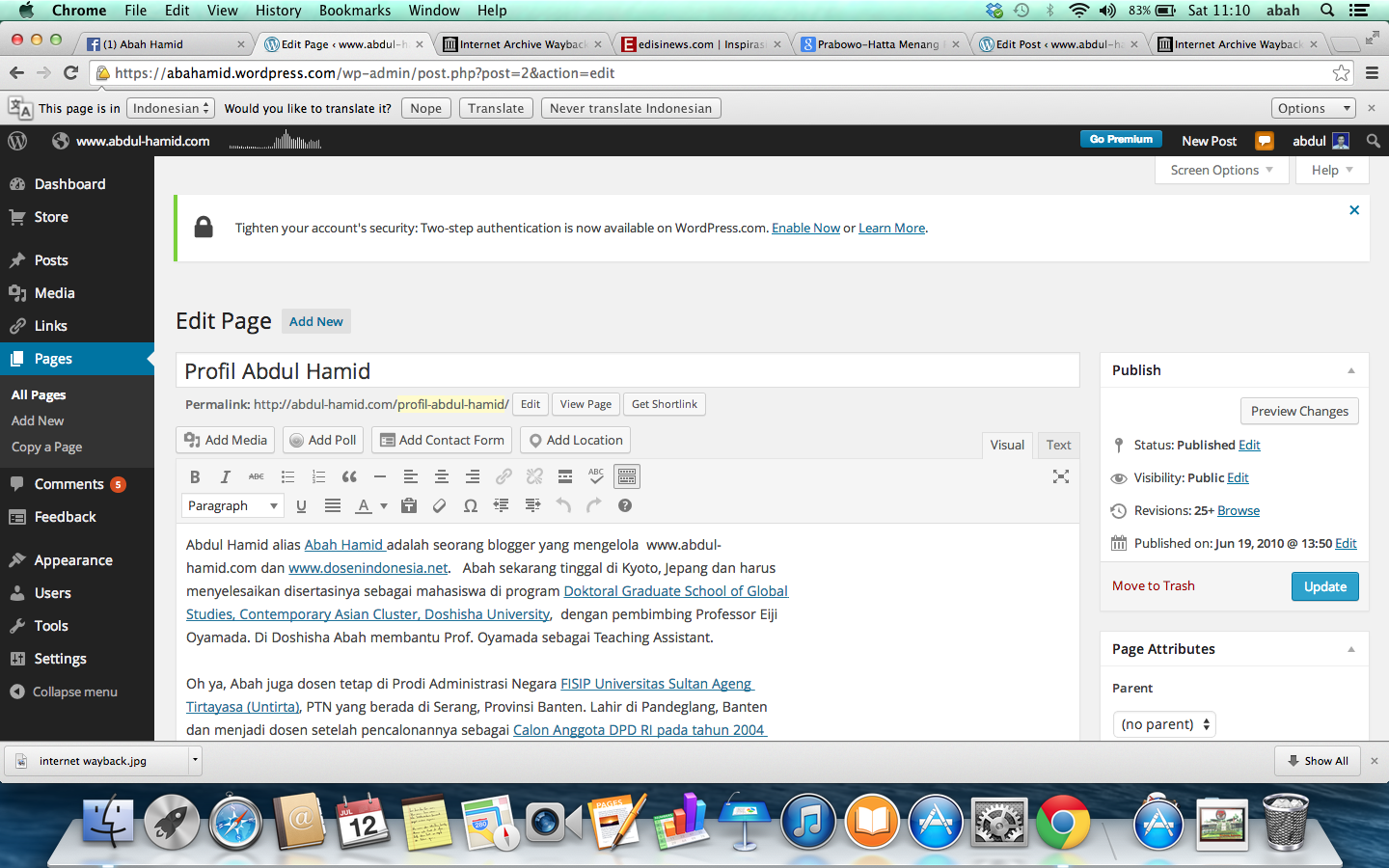The image size is (1389, 868).
Task: Click the insert/edit link icon
Action: [504, 476]
